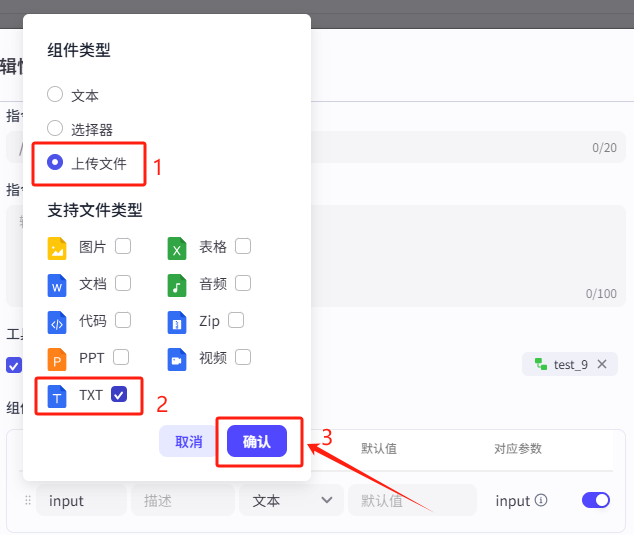Click the image file type icon
This screenshot has width=634, height=535.
coord(58,247)
